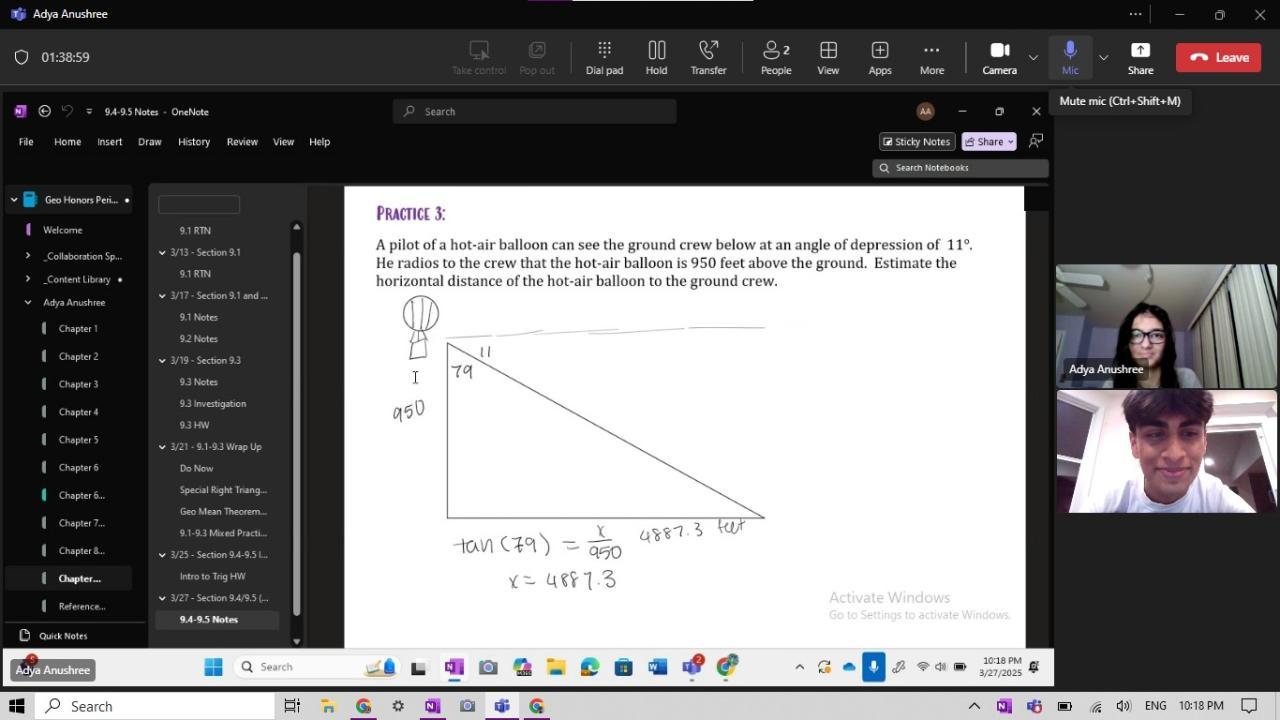Viewport: 1280px width, 720px height.
Task: Click the OneNote back arrow
Action: pyautogui.click(x=44, y=111)
